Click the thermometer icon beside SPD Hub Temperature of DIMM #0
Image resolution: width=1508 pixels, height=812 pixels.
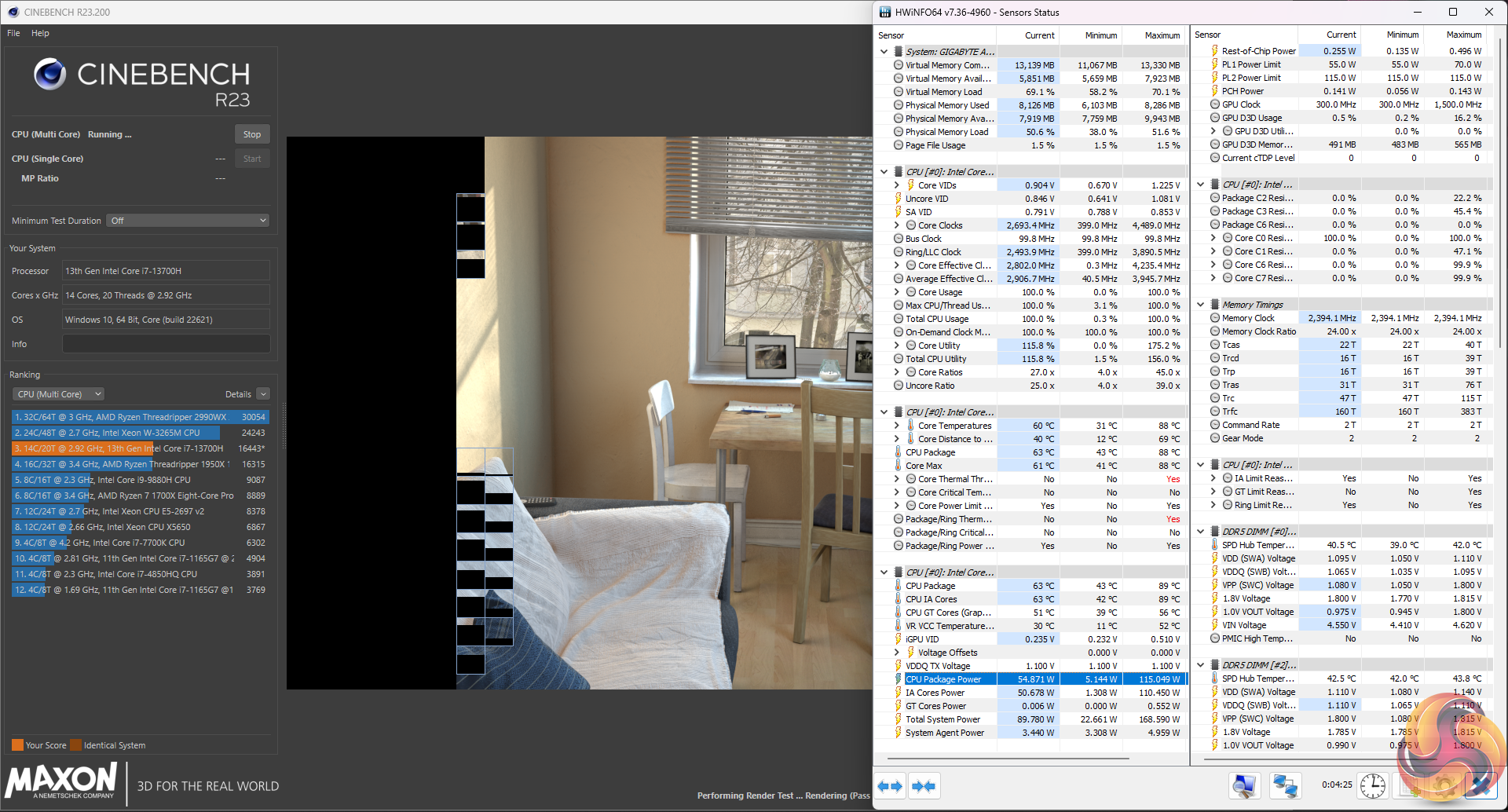[1214, 545]
